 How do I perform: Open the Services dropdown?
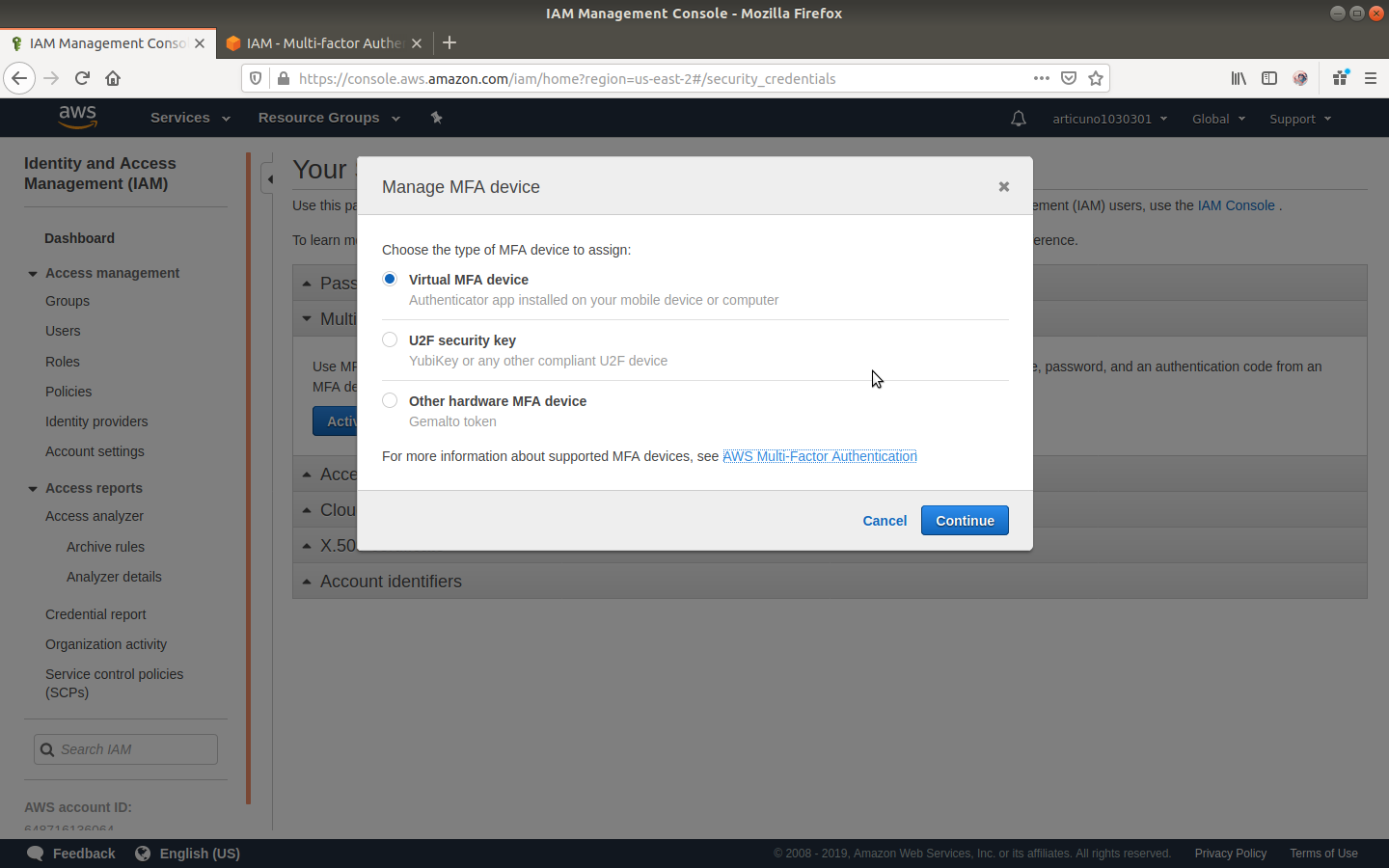[x=190, y=118]
